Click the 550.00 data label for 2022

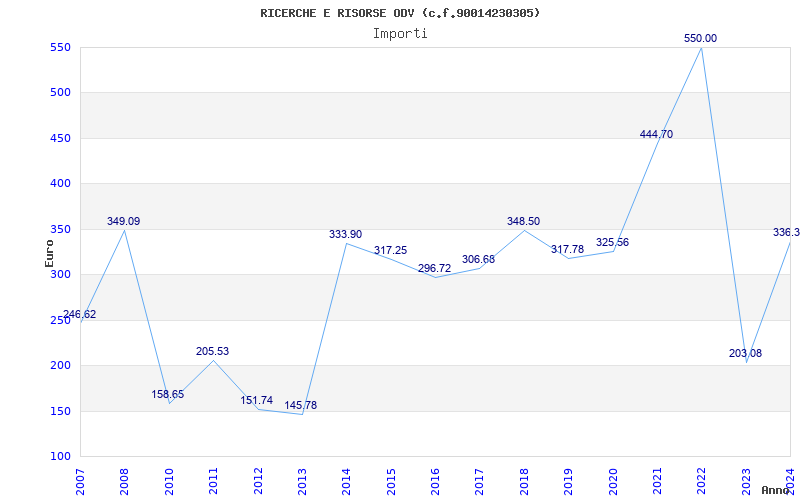coord(701,38)
